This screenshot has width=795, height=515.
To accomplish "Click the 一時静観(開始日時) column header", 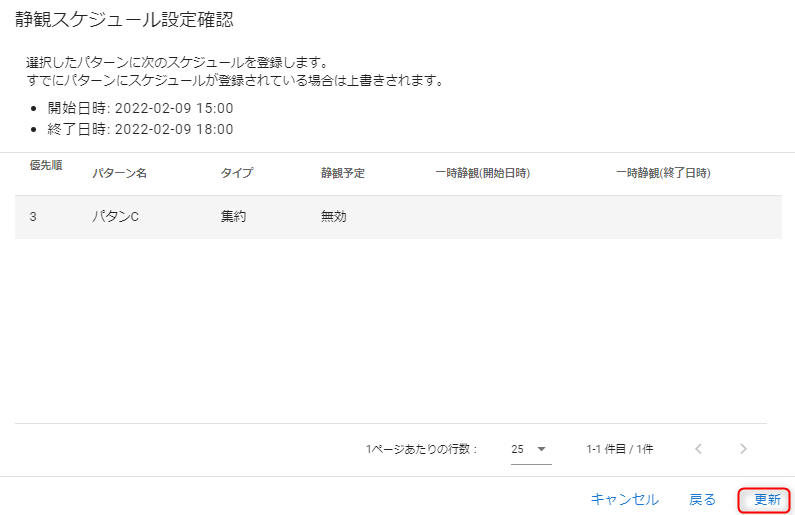I will [x=482, y=173].
